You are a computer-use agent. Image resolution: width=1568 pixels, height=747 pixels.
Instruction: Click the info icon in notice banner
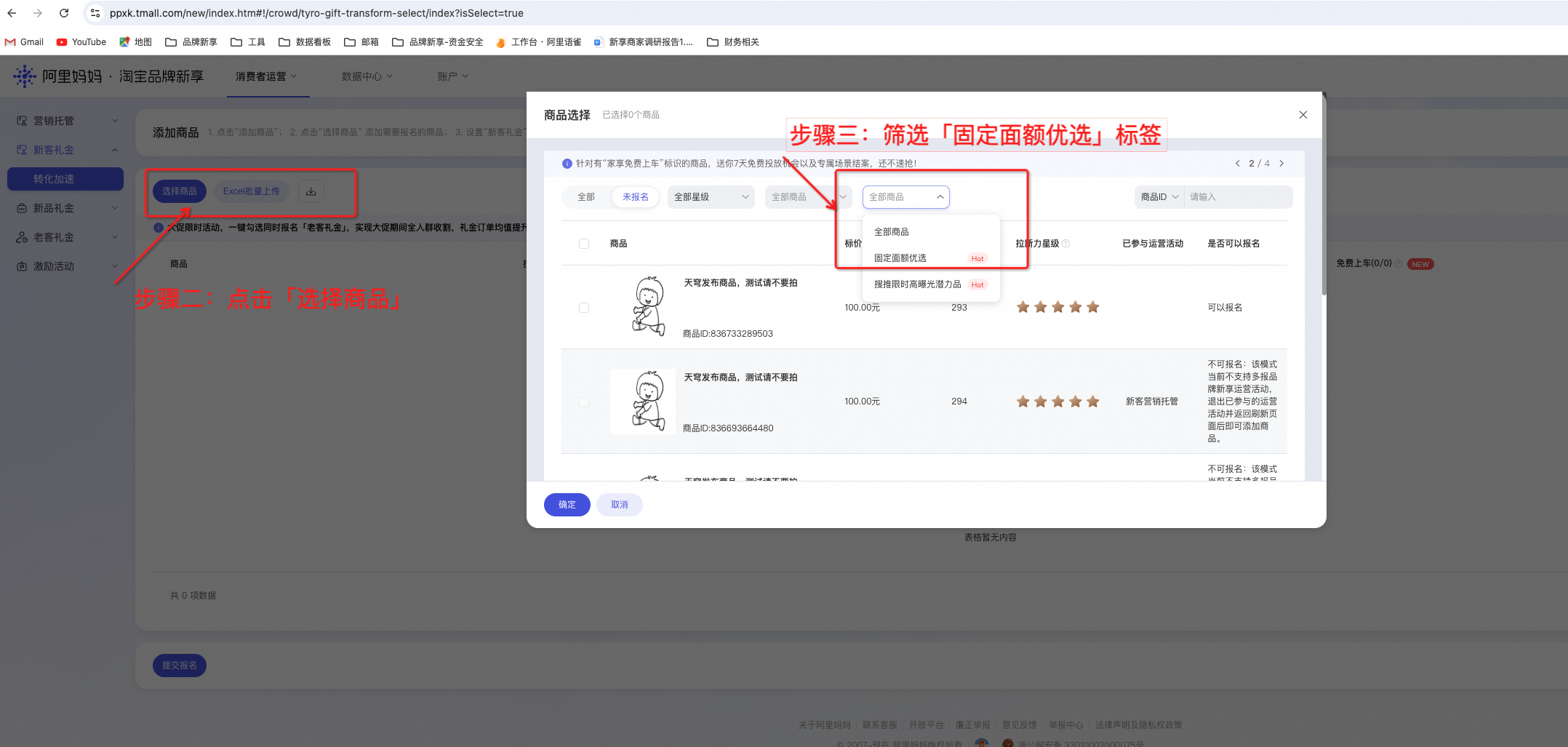567,164
